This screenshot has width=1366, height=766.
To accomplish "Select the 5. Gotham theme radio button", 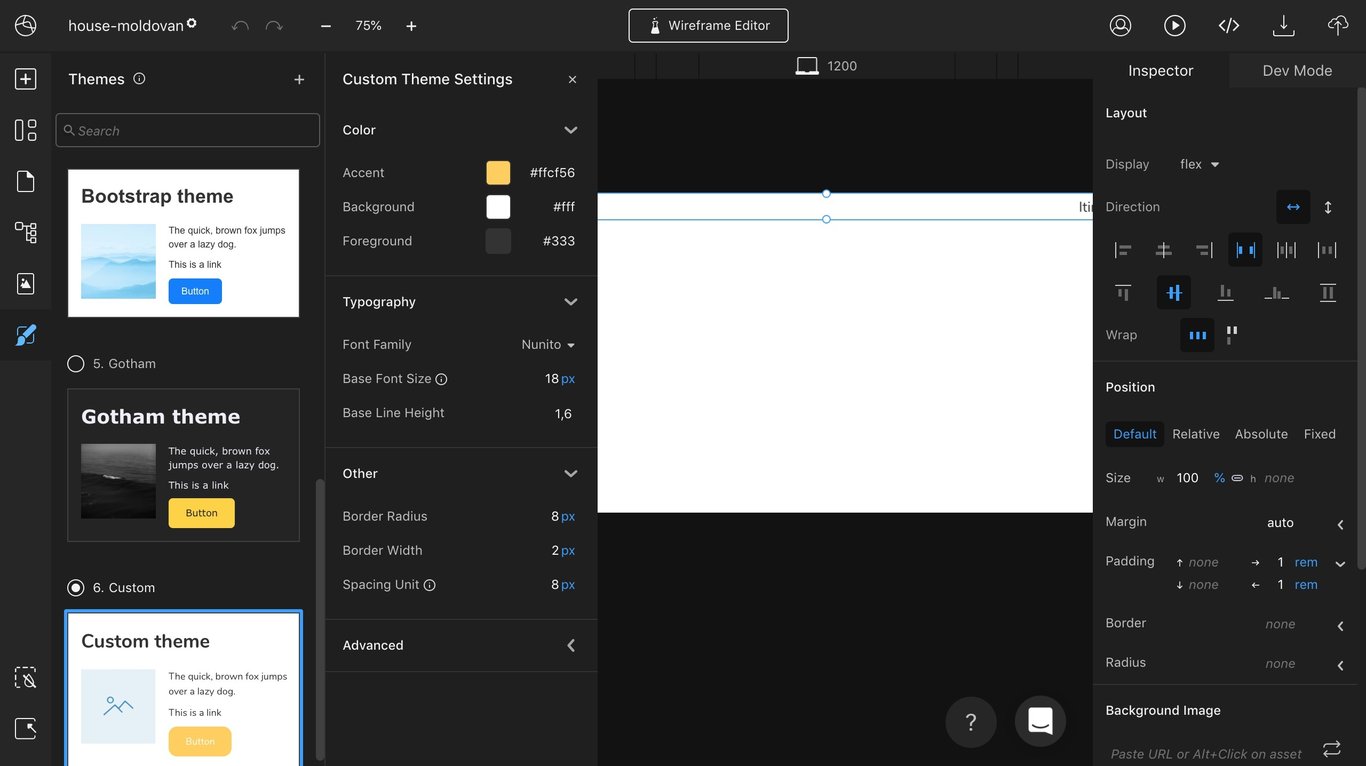I will (x=75, y=364).
